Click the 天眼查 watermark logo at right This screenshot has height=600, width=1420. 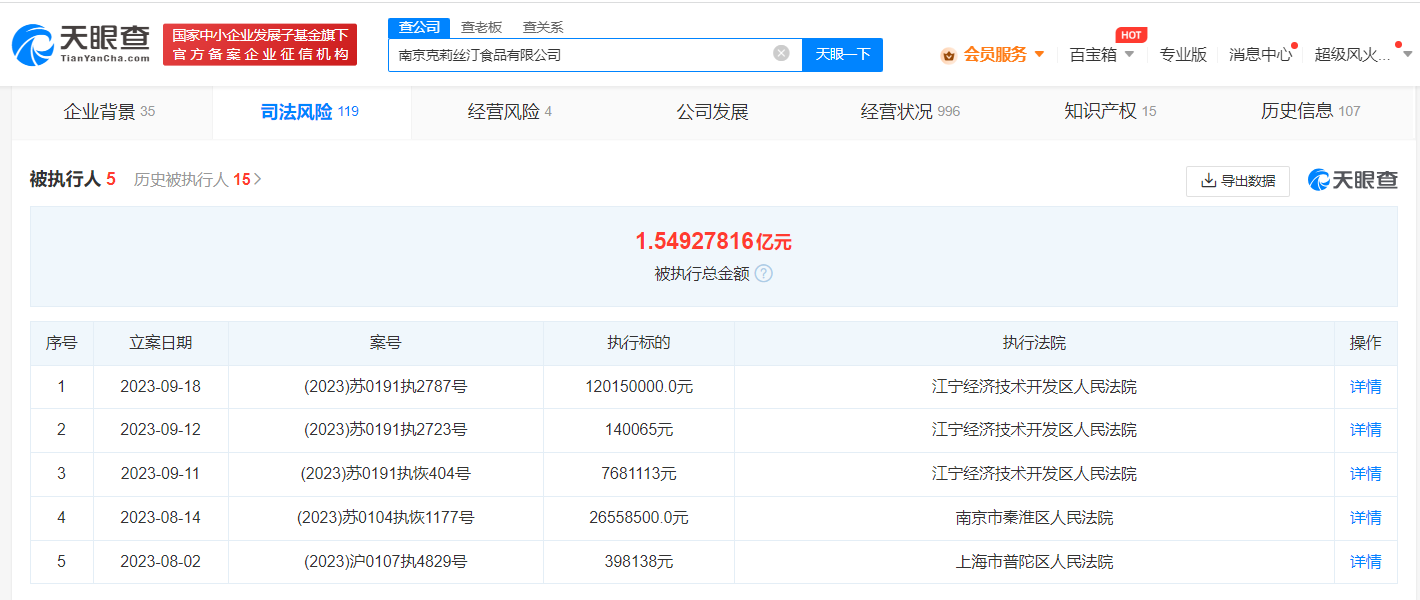click(x=1353, y=180)
